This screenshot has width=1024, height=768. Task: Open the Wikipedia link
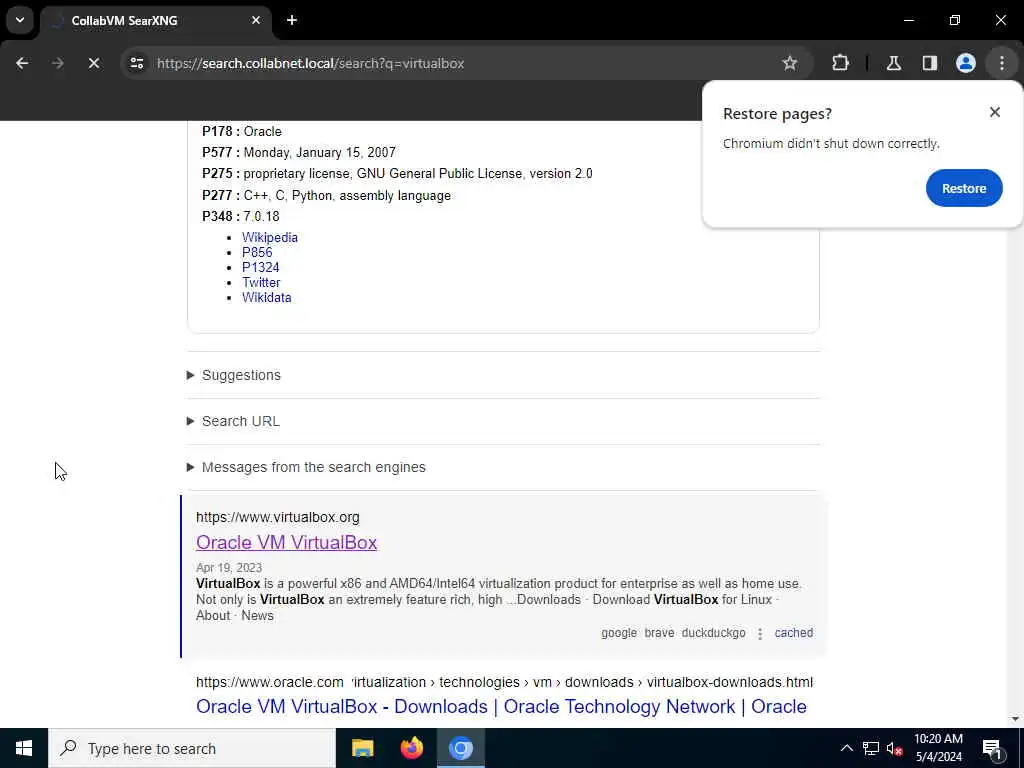point(270,238)
